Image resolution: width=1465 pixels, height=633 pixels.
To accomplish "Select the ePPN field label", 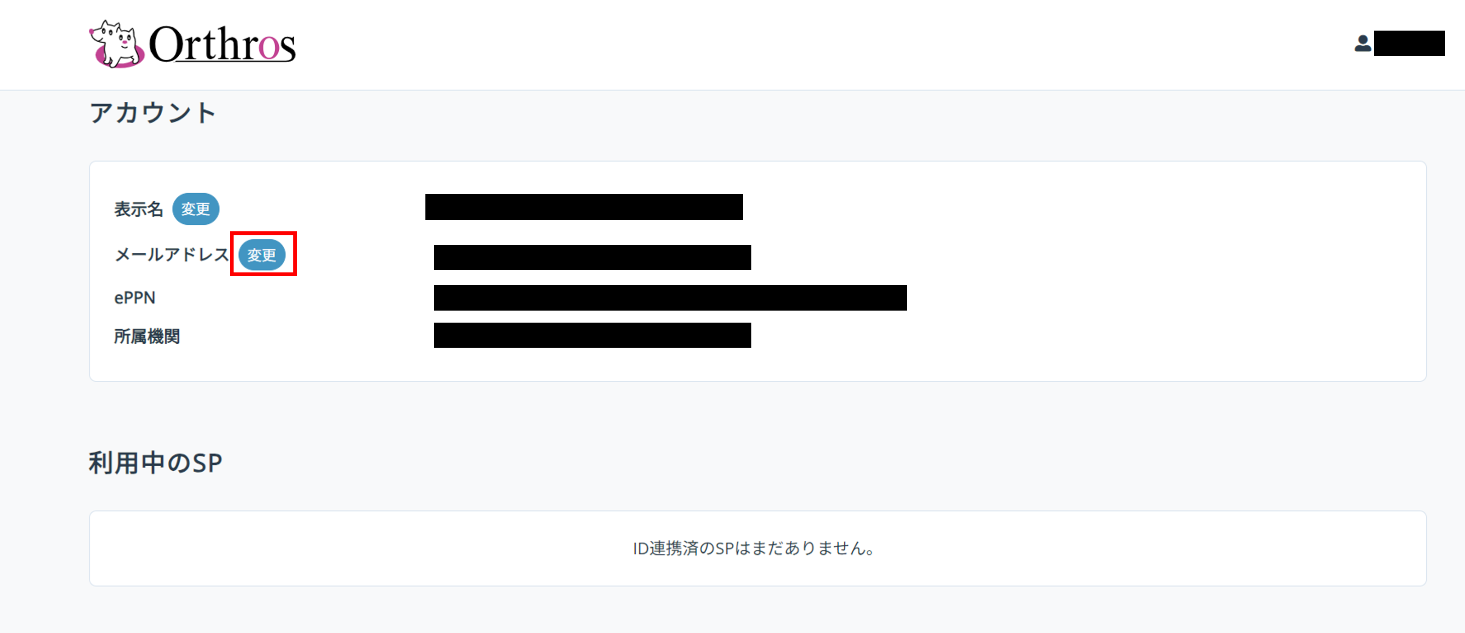I will (x=135, y=298).
